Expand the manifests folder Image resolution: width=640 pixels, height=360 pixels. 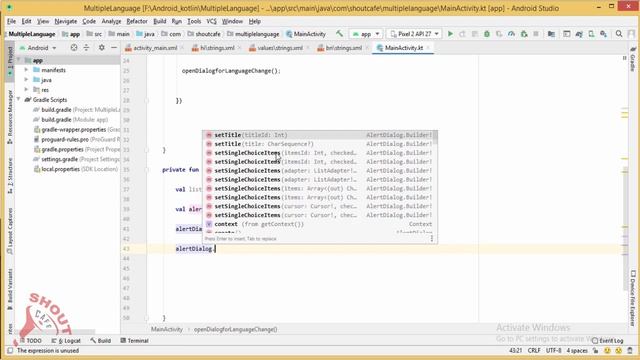coord(27,70)
